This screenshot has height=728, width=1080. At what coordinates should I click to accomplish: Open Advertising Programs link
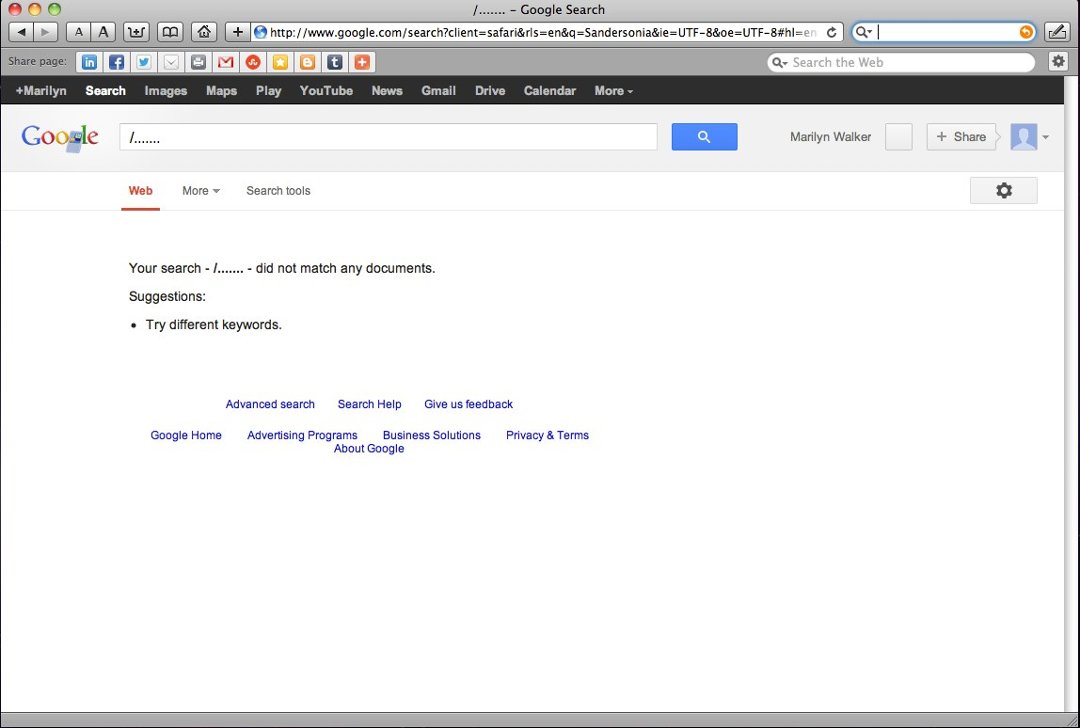click(x=302, y=435)
